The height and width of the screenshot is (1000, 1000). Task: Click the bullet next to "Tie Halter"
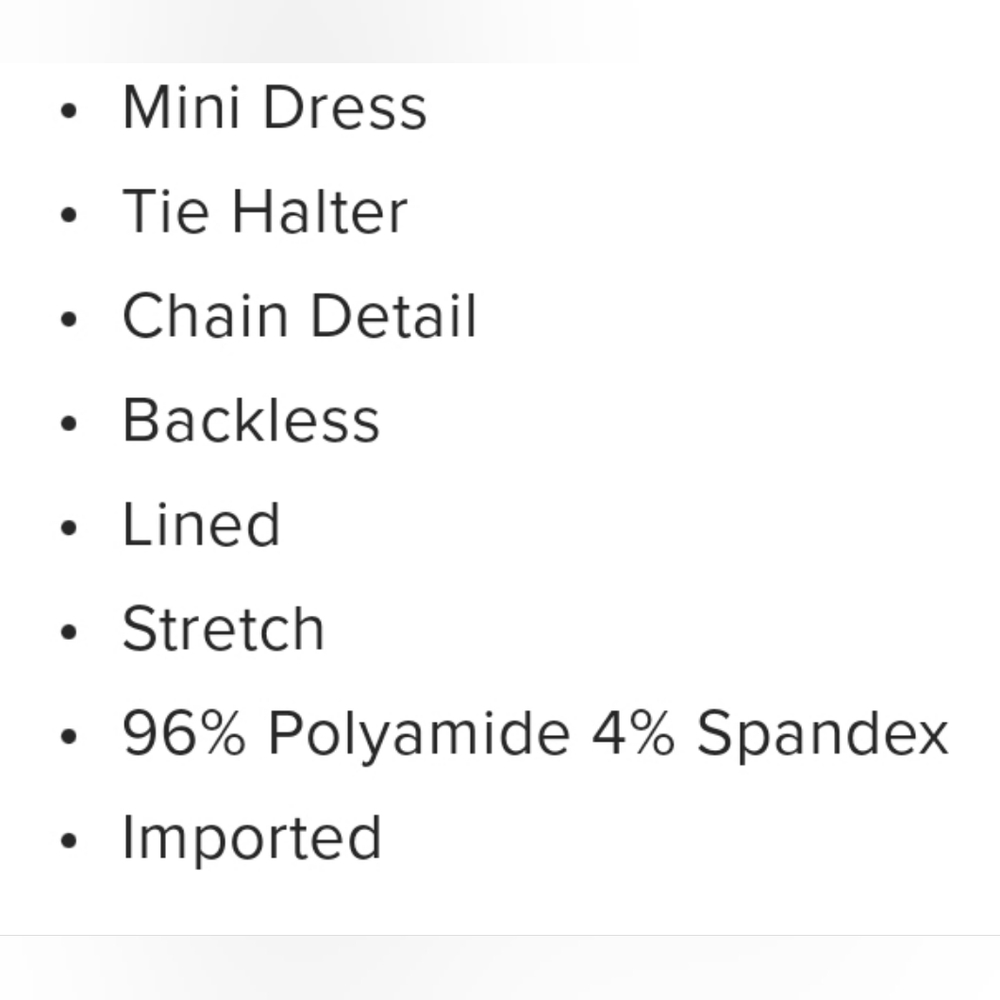[68, 215]
